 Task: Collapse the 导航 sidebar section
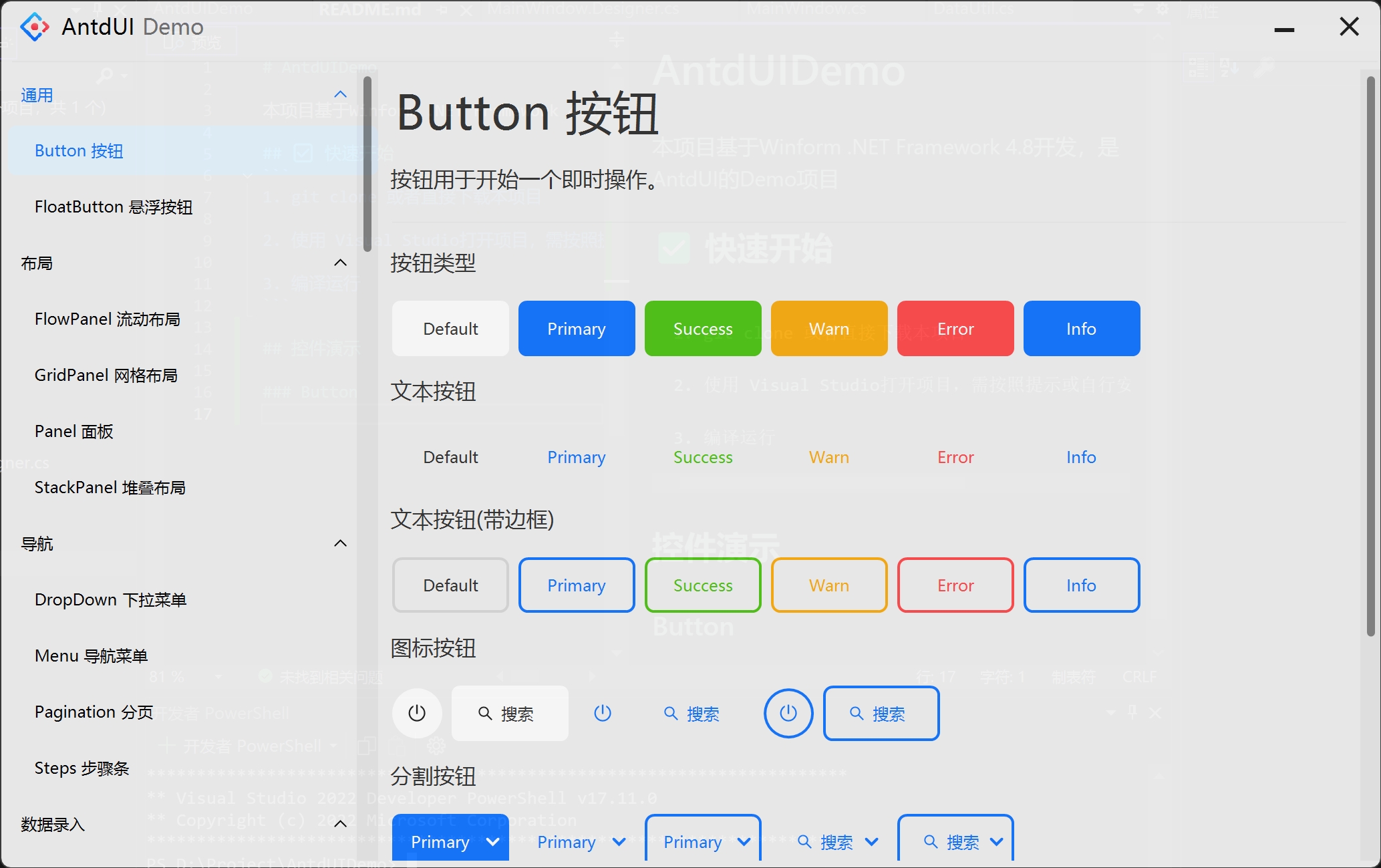(x=340, y=544)
